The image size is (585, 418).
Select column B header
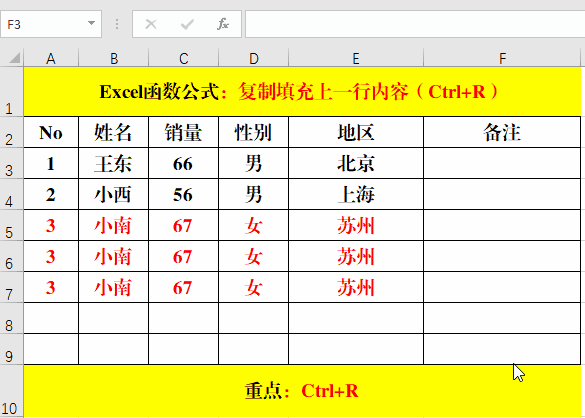(113, 58)
